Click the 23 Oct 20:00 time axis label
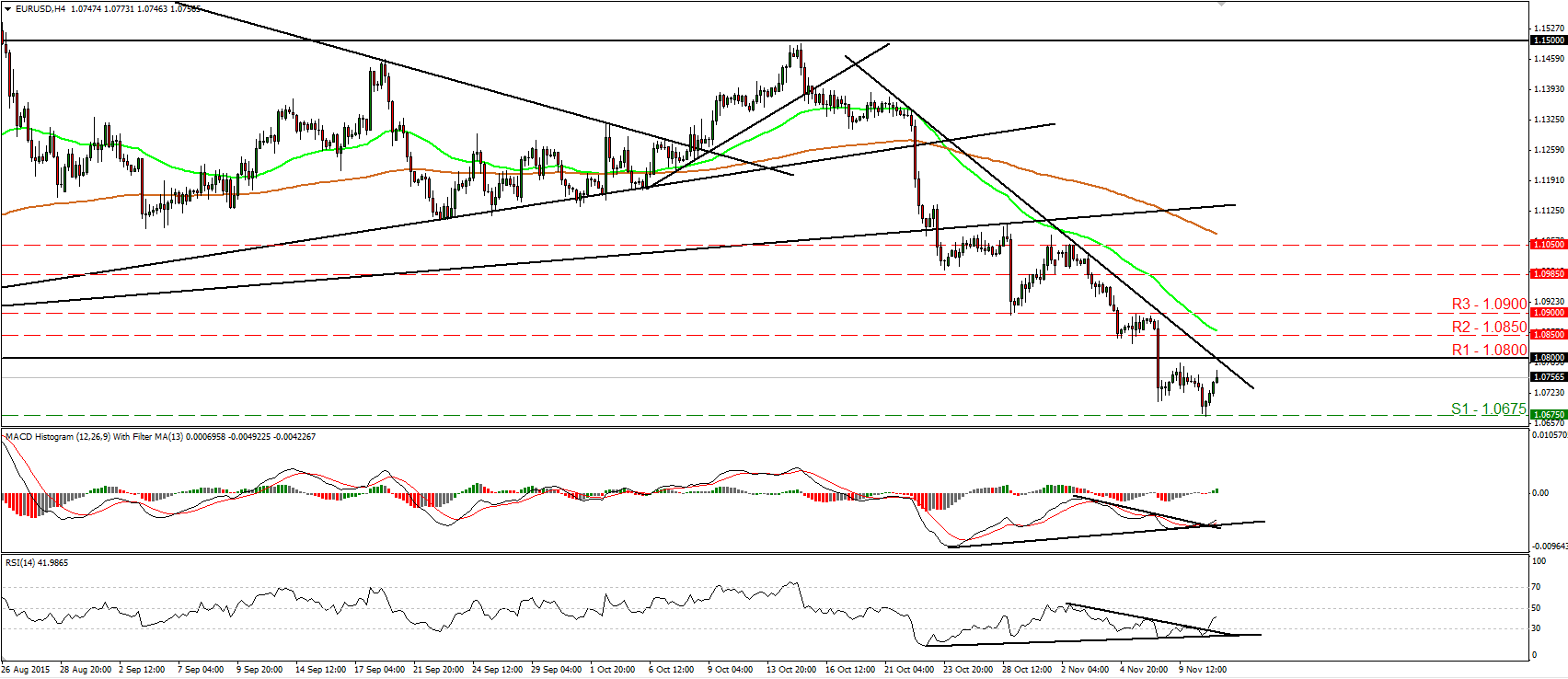Viewport: 1568px width, 679px height. pos(968,669)
